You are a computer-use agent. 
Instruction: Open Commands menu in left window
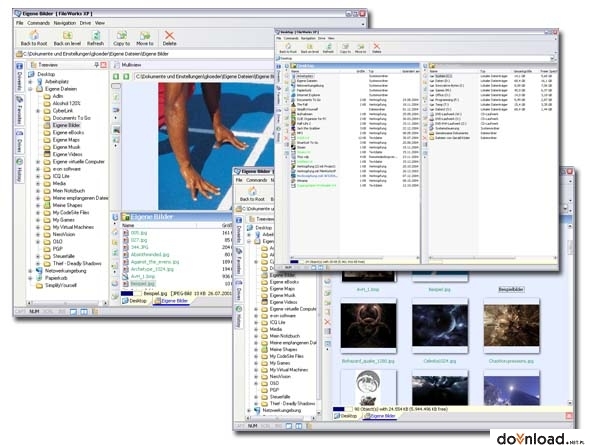pyautogui.click(x=38, y=23)
